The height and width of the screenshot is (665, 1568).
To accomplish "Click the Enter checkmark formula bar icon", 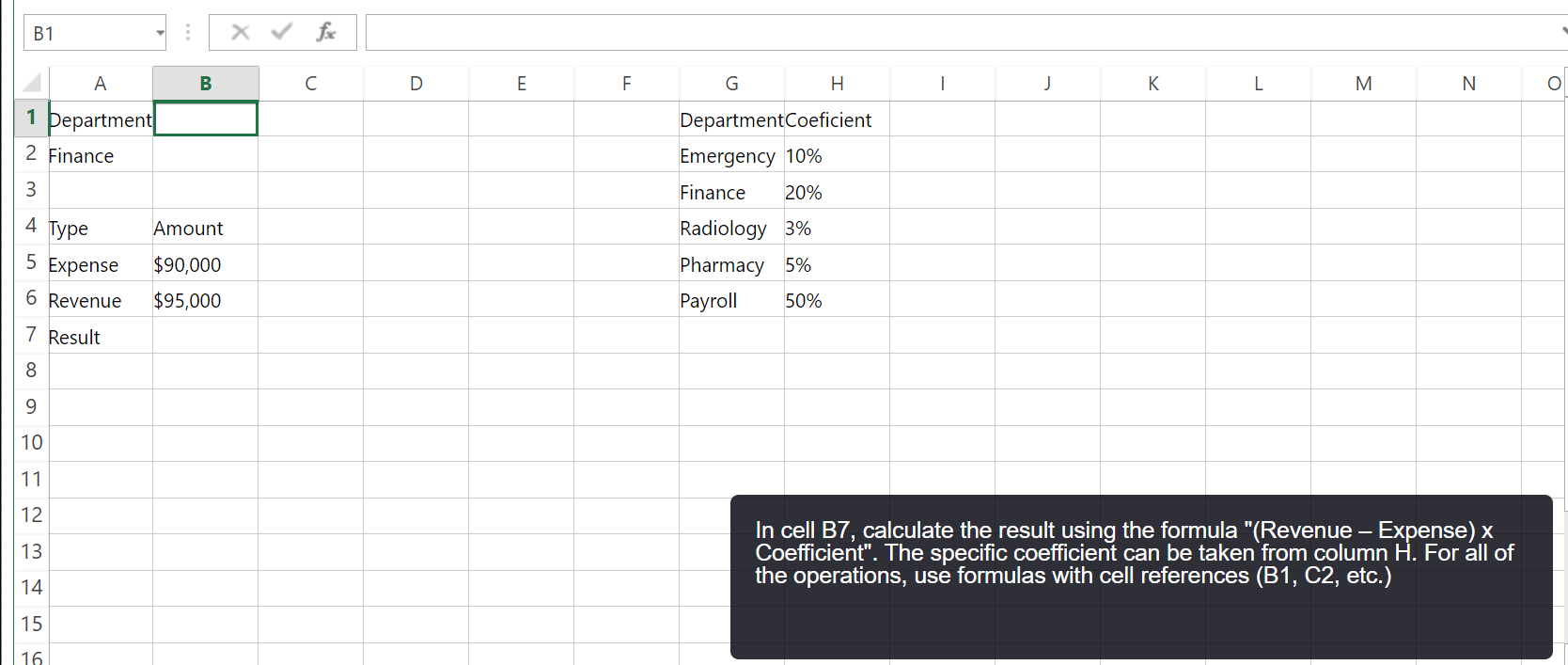I will coord(281,32).
